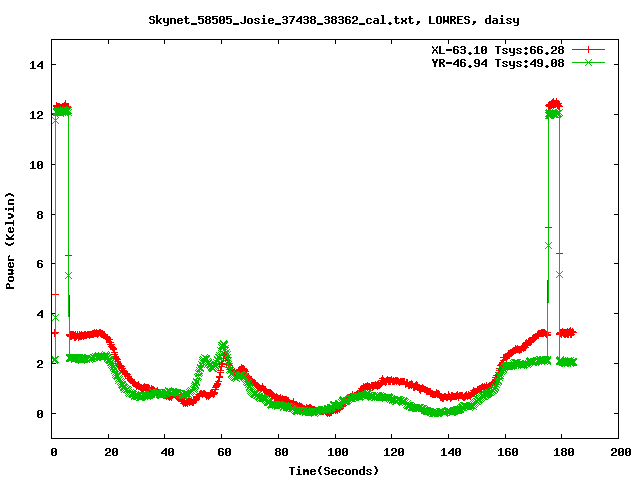Click the x-axis tick label 140

pos(451,452)
